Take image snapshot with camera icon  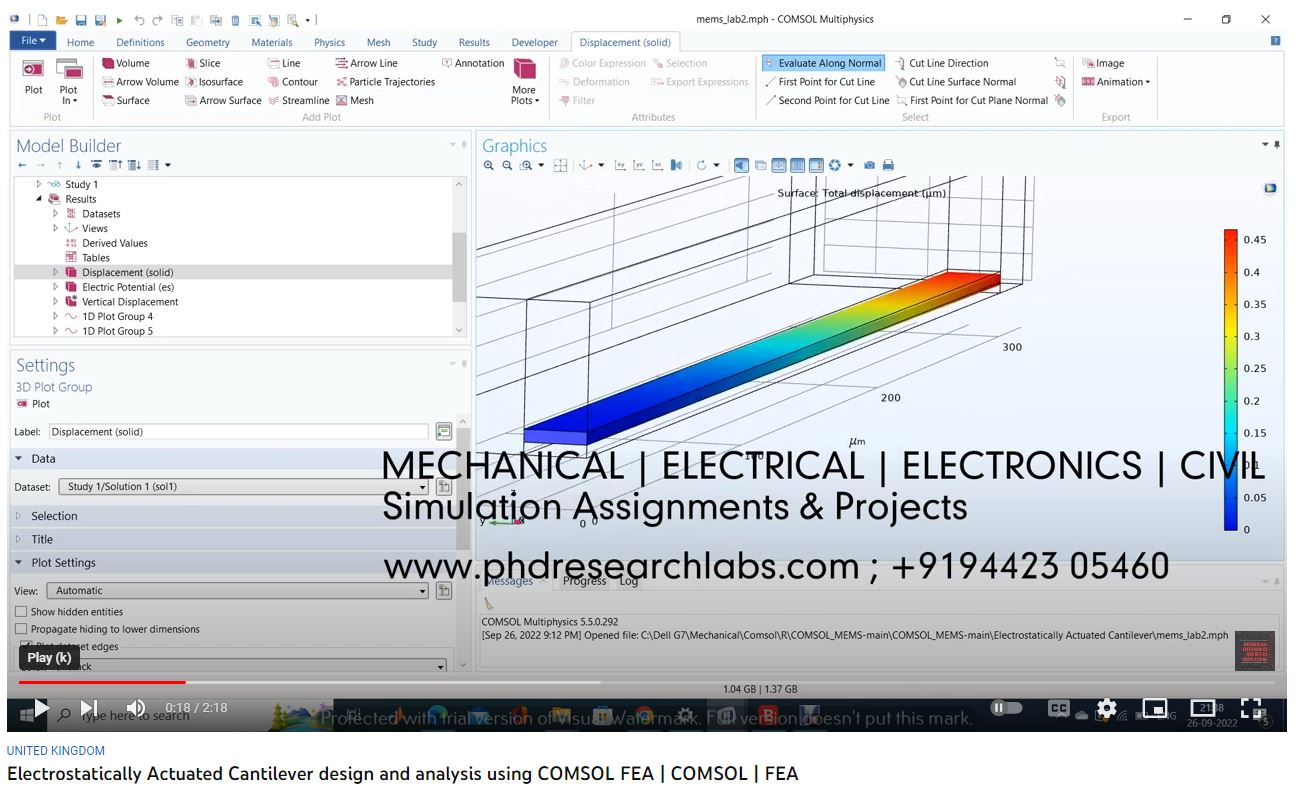pyautogui.click(x=869, y=165)
